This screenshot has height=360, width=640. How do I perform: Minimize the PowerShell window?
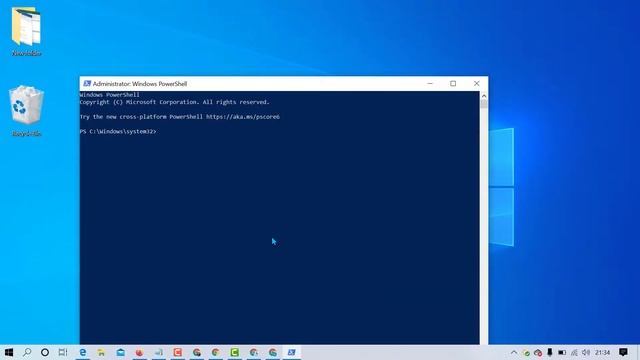(x=430, y=83)
